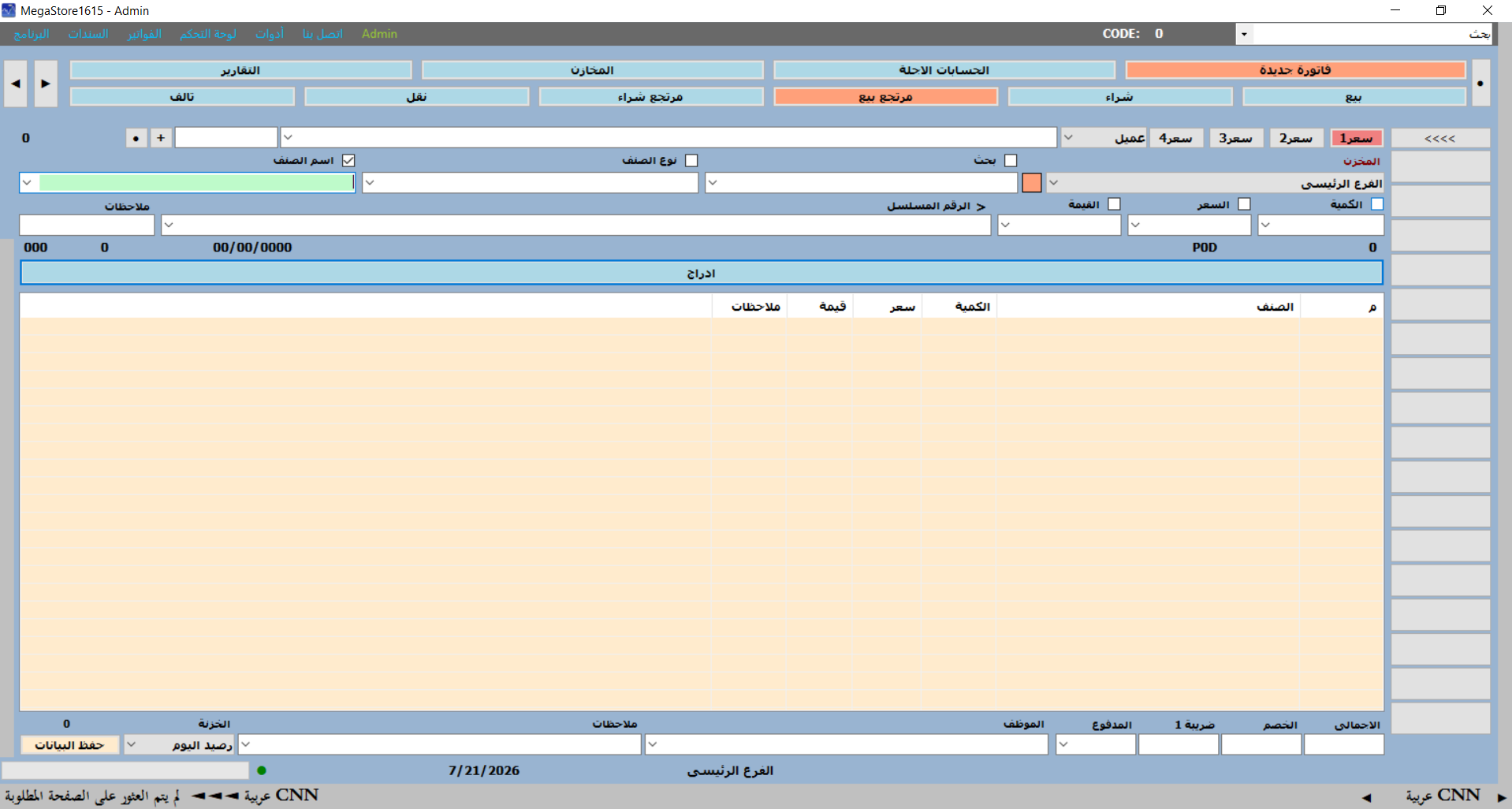The height and width of the screenshot is (809, 1512).
Task: Click the Admin menu item
Action: [x=379, y=34]
